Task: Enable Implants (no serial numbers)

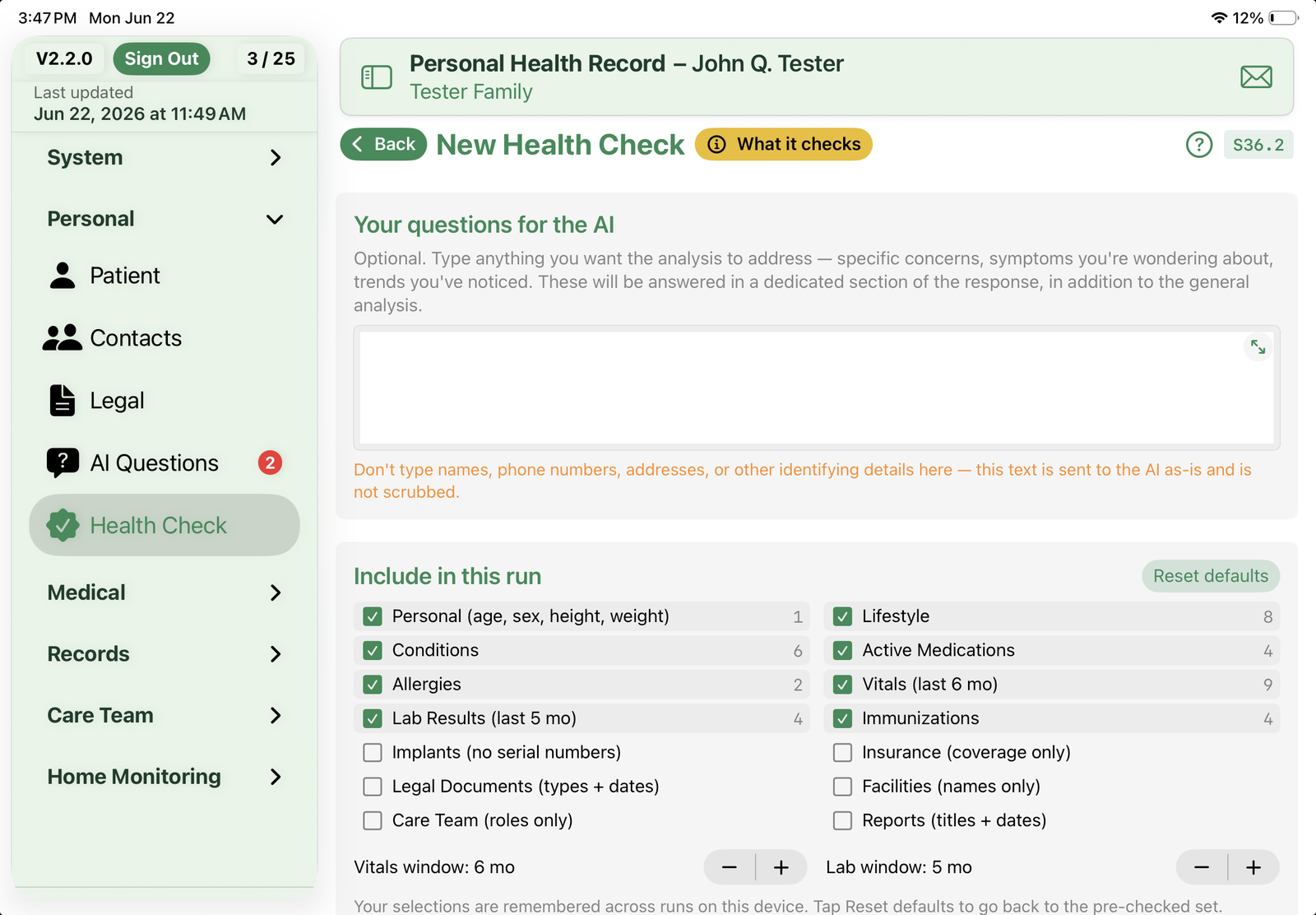Action: 373,753
